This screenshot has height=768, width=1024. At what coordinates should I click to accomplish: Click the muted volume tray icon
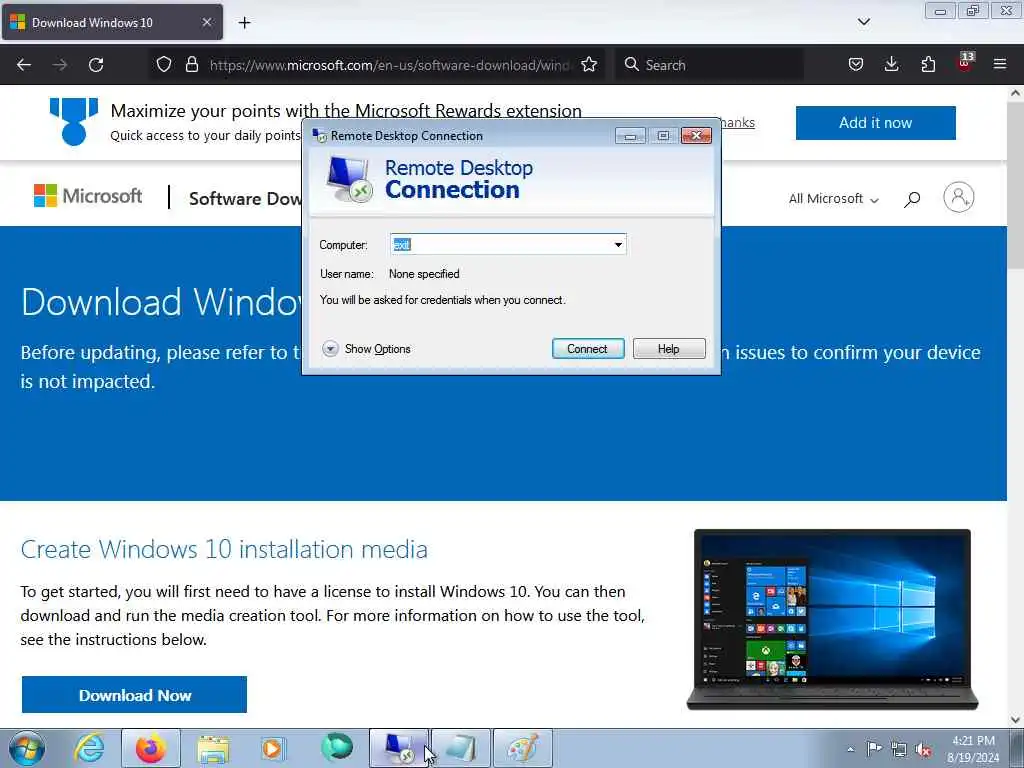coord(923,749)
